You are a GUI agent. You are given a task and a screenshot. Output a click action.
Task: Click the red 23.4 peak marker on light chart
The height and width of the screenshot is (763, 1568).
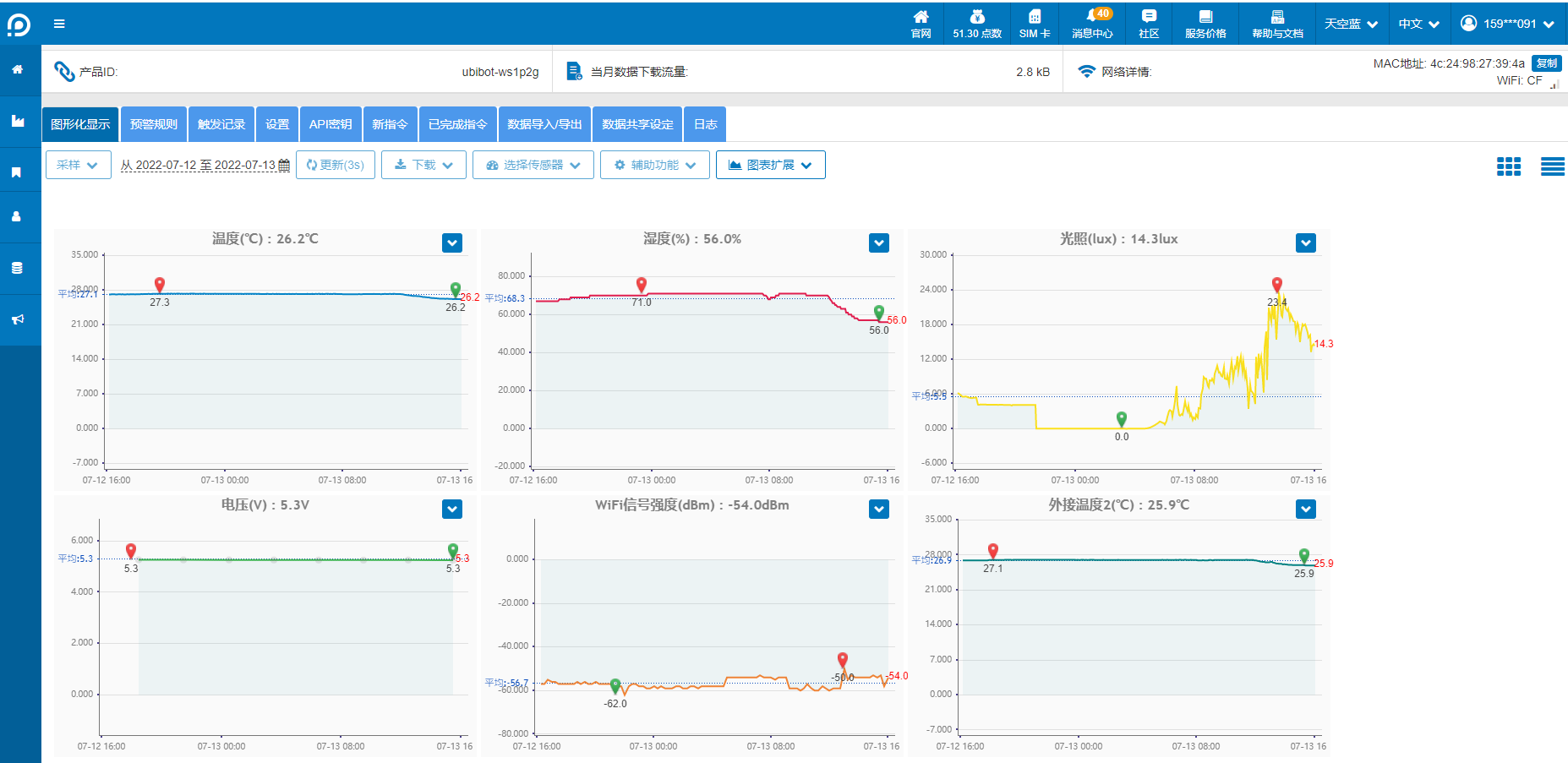[1277, 285]
